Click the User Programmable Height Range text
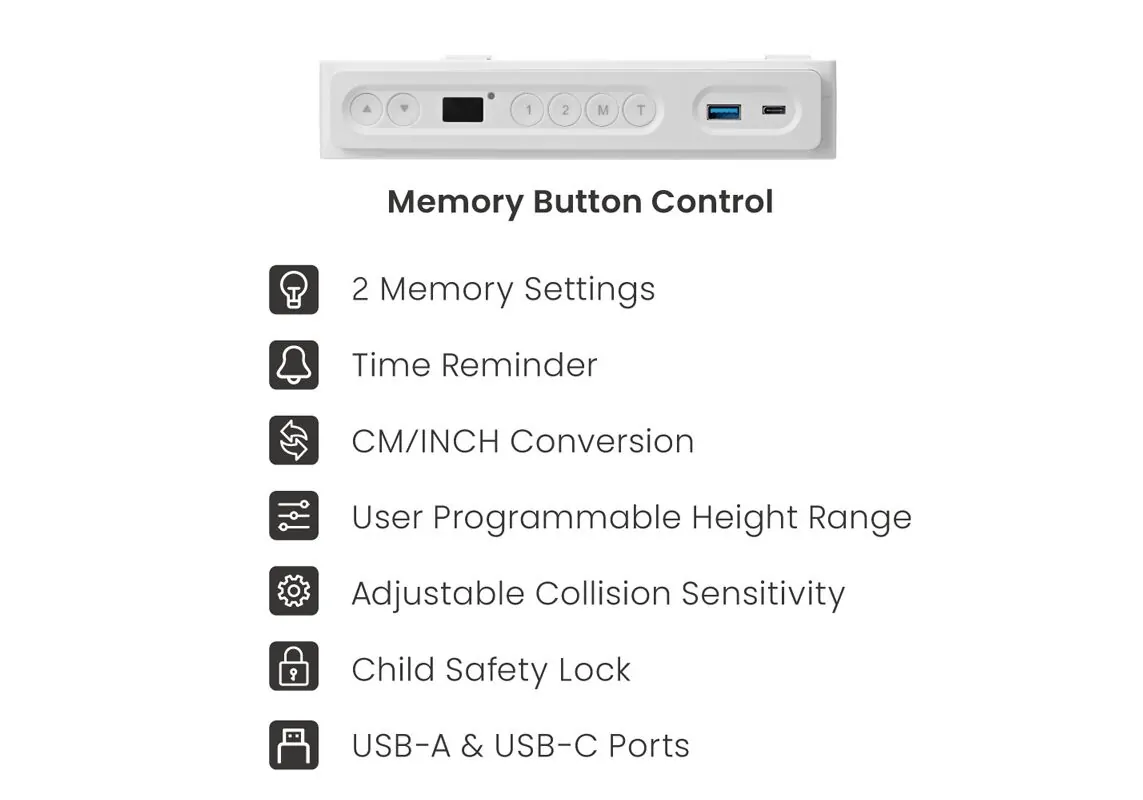Viewport: 1143px width, 800px height. 631,517
